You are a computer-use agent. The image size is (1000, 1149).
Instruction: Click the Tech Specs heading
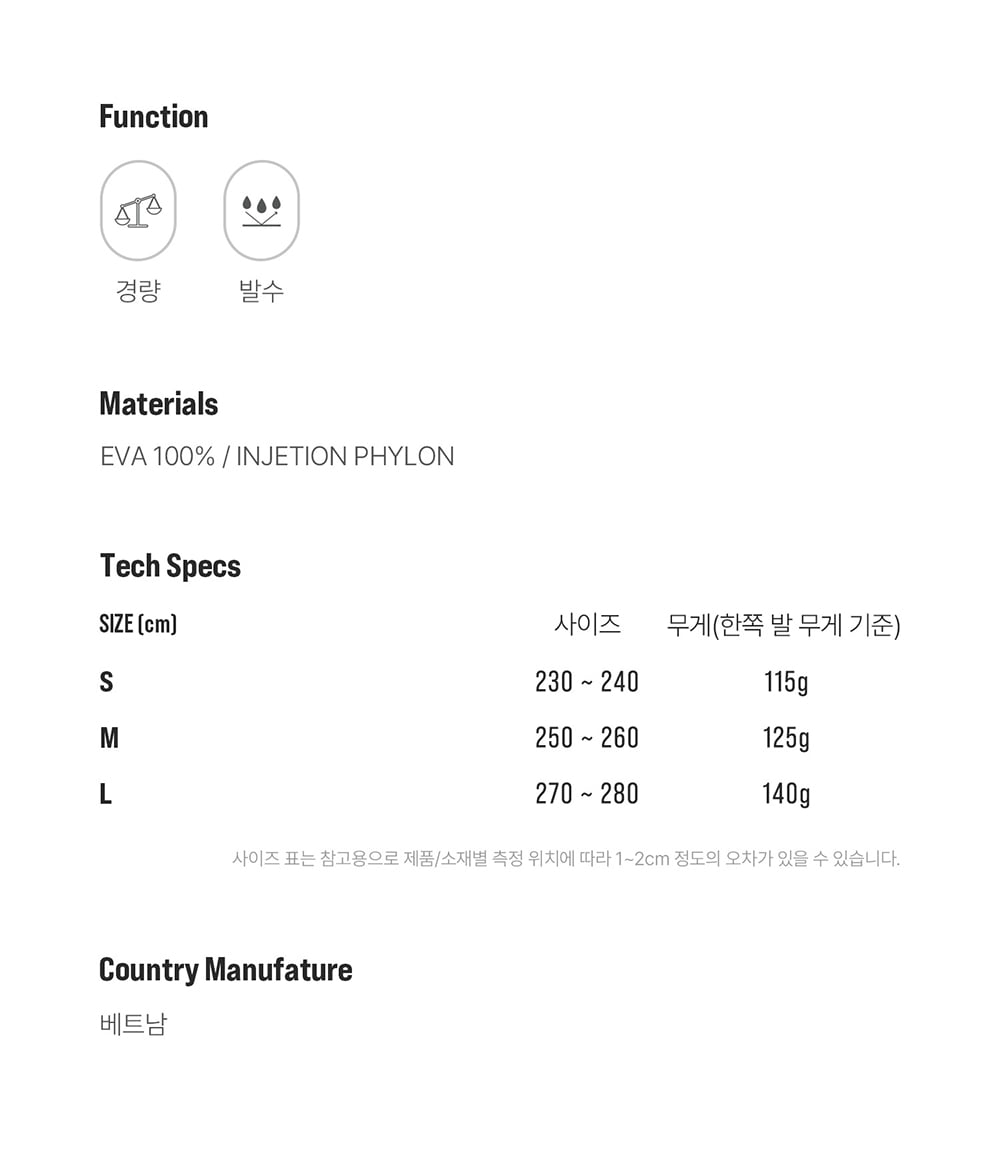point(170,566)
